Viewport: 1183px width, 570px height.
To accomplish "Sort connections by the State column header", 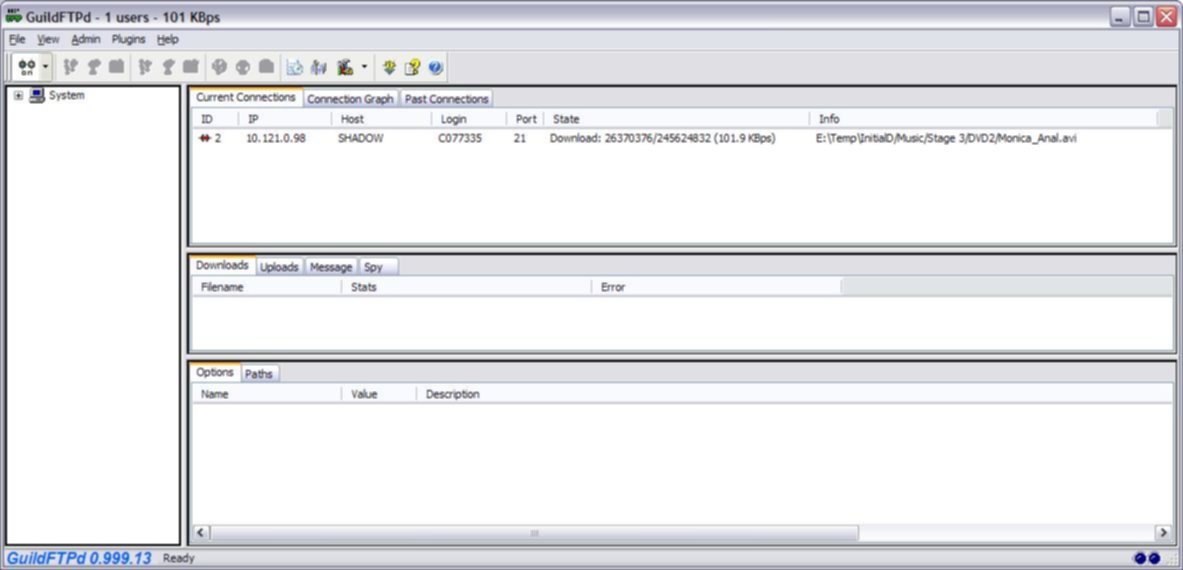I will [x=677, y=119].
